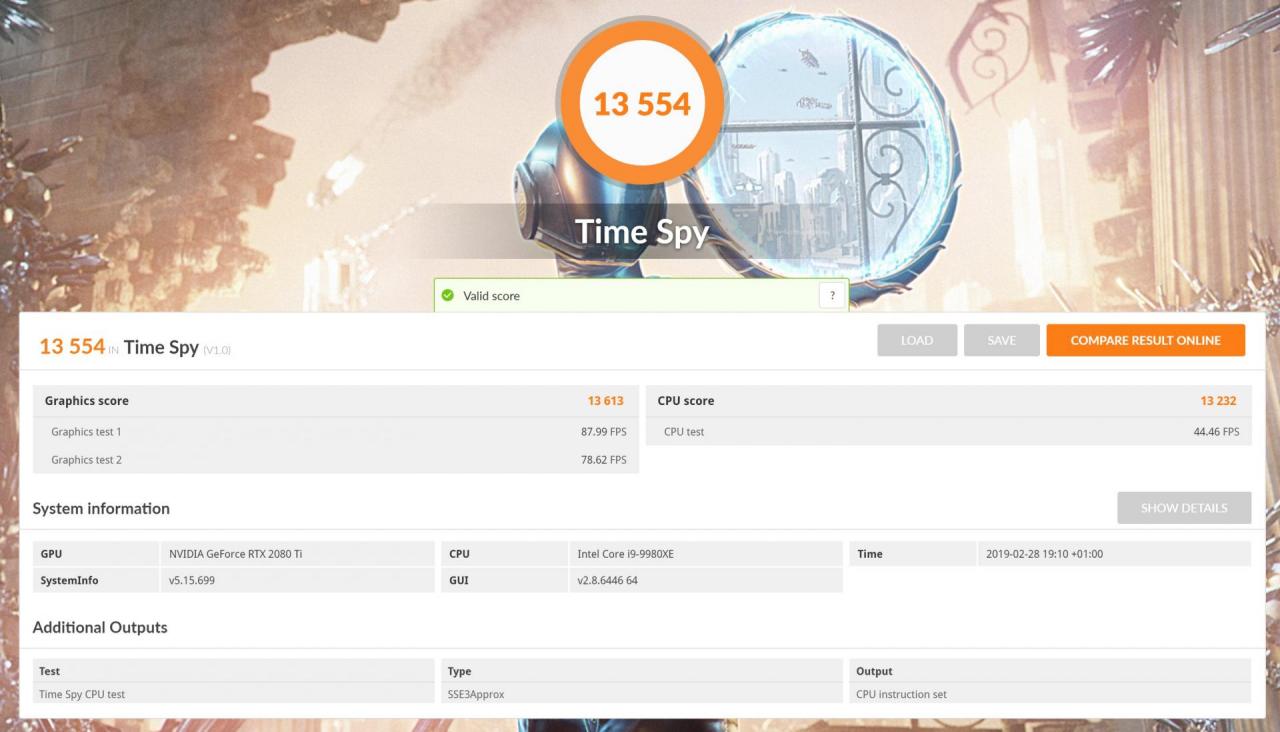Viewport: 1280px width, 732px height.
Task: Click the Valid score label
Action: click(x=491, y=296)
